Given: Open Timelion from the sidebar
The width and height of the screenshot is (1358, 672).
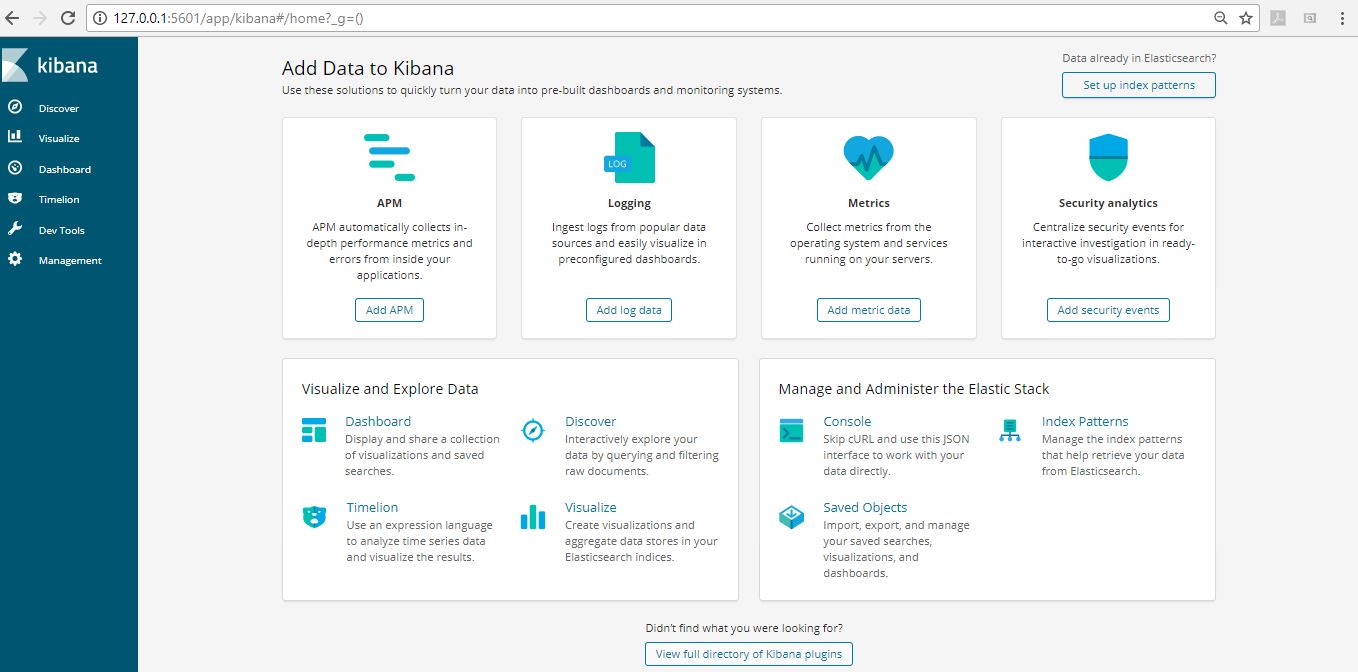Looking at the screenshot, I should point(58,199).
